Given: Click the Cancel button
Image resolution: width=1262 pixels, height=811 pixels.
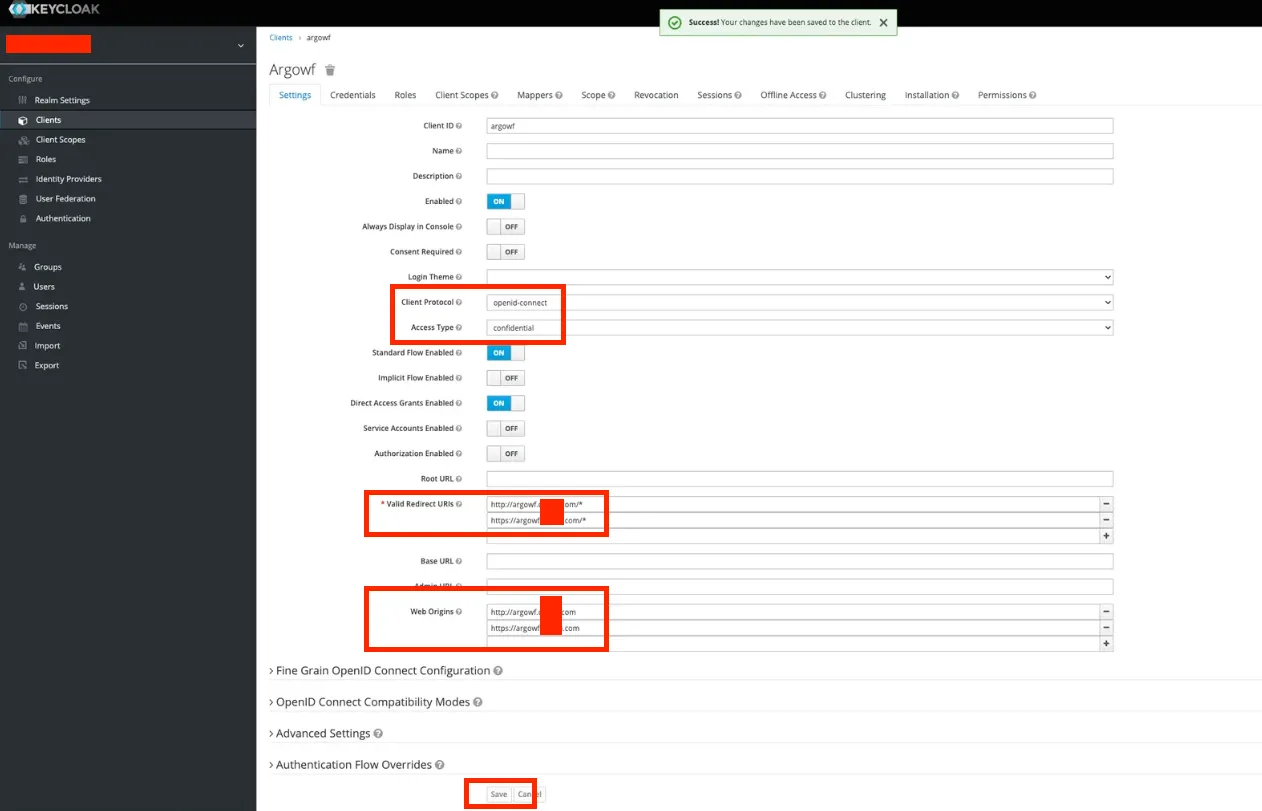Looking at the screenshot, I should coord(530,794).
